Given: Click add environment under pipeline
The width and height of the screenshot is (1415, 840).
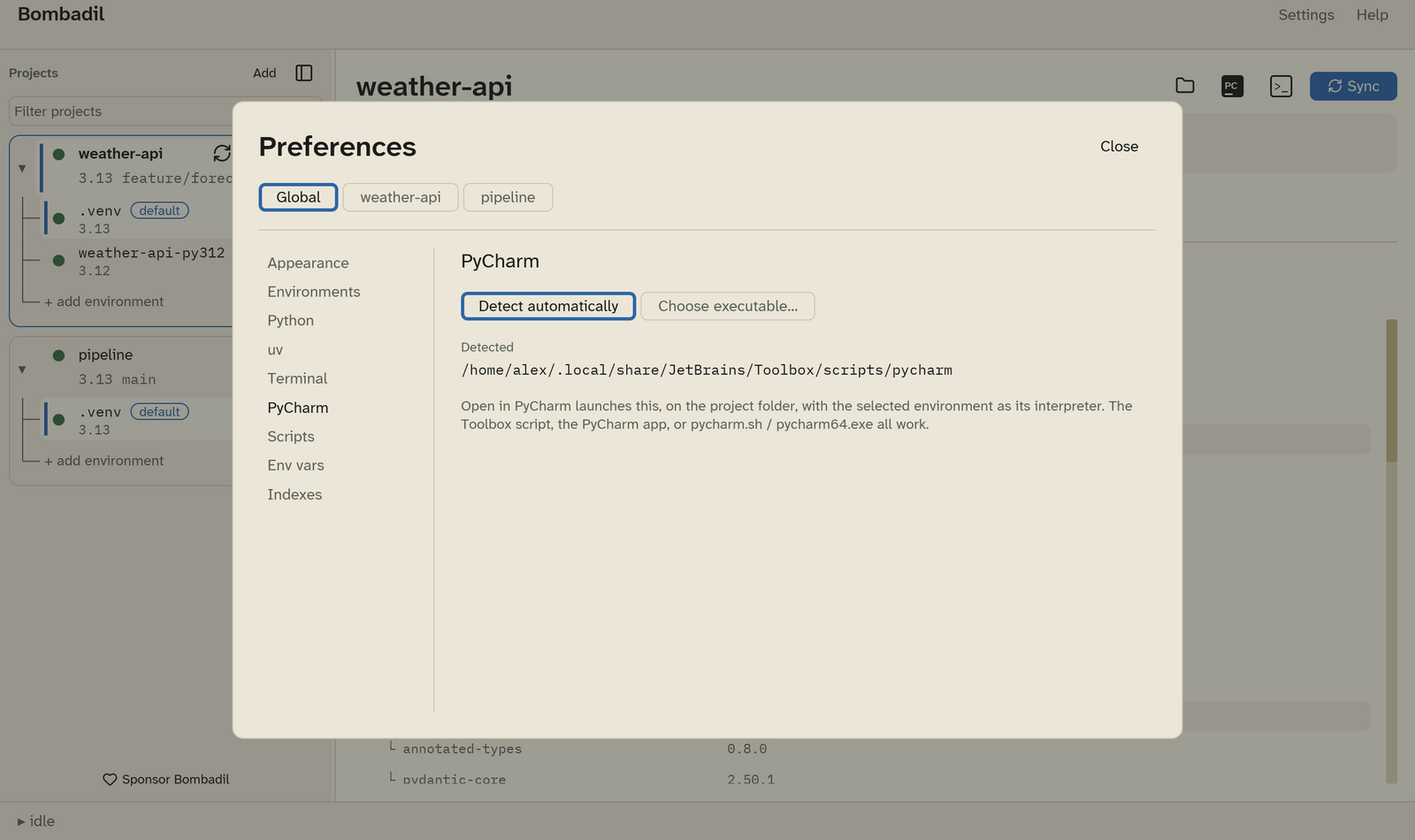Looking at the screenshot, I should 103,461.
